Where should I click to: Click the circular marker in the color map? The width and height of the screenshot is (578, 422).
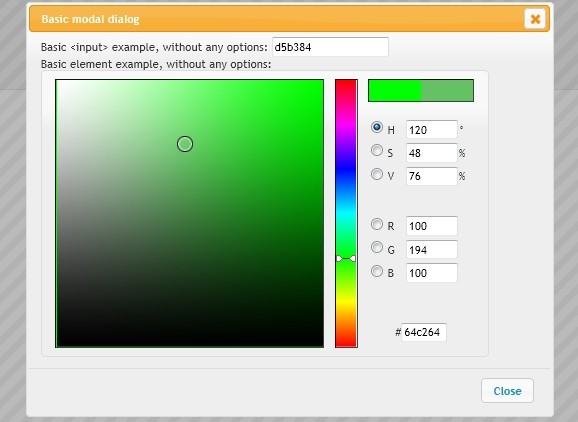(x=185, y=144)
